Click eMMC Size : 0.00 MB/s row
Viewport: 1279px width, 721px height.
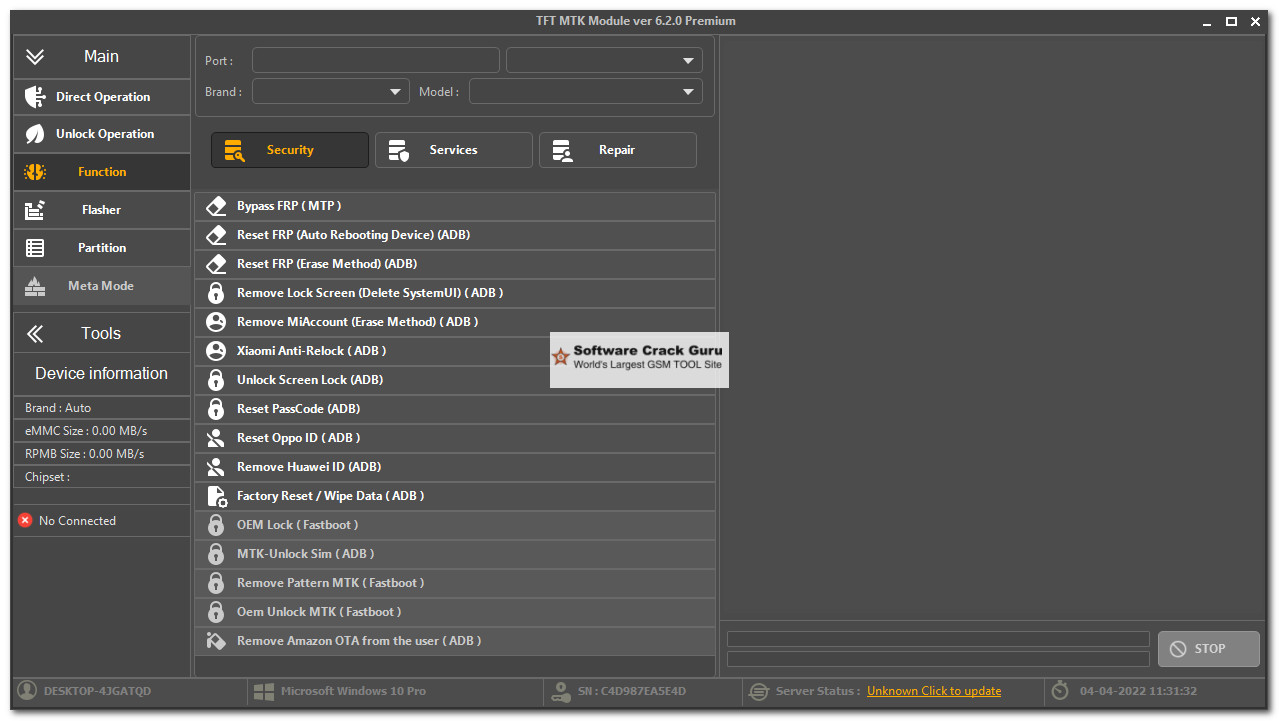[x=101, y=431]
